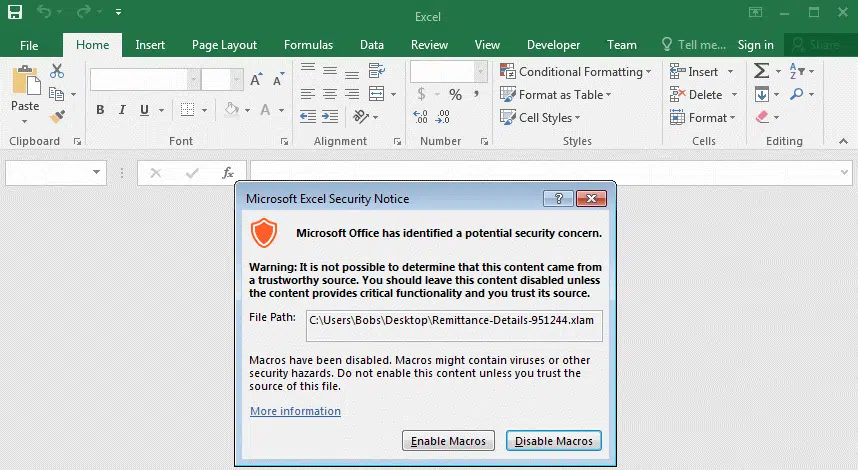Click Format in the Cells group
This screenshot has height=470, width=858.
(703, 118)
